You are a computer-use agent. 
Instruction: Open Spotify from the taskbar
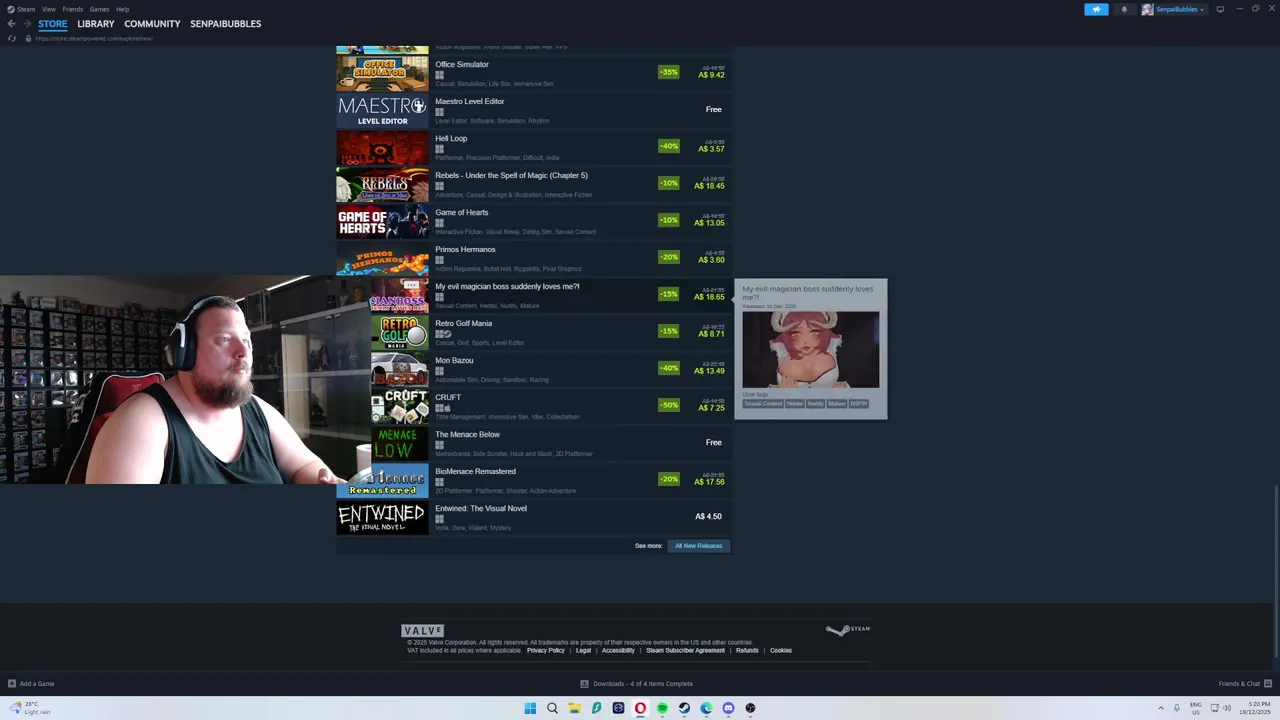(662, 708)
